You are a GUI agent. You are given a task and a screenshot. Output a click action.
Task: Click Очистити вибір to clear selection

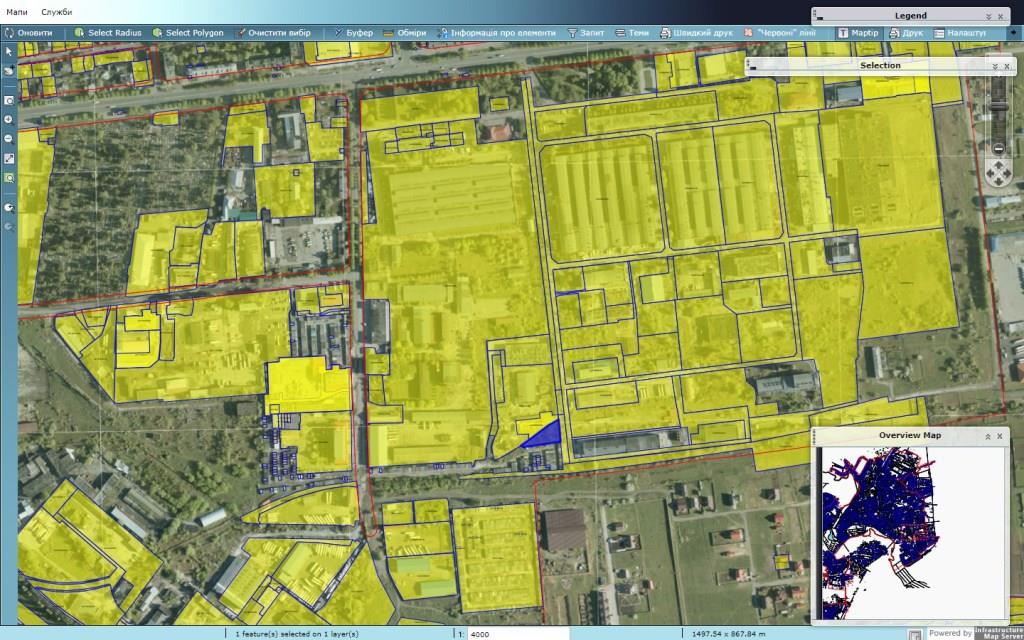(x=273, y=33)
